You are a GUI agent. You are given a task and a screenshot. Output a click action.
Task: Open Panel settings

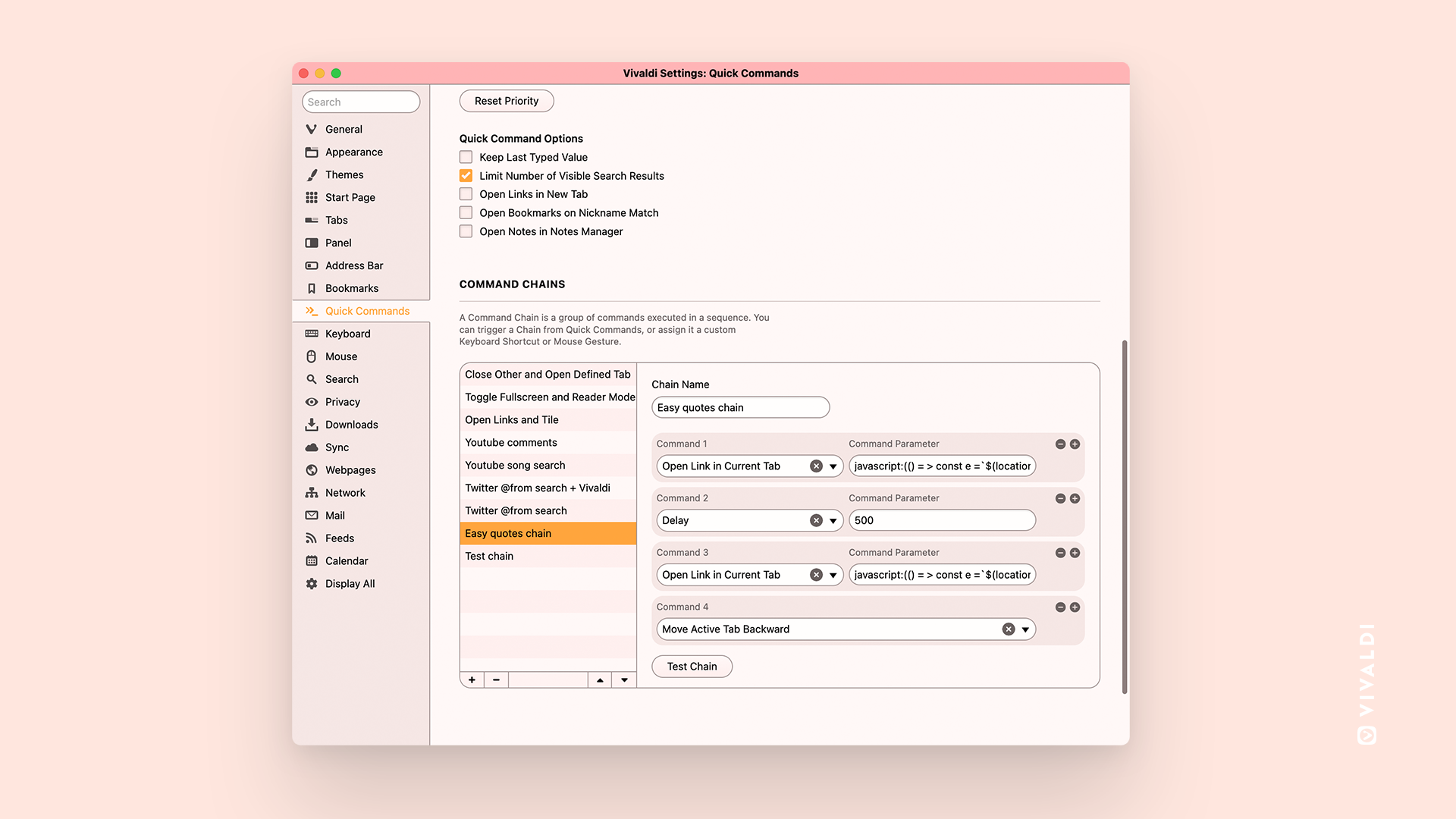tap(360, 243)
